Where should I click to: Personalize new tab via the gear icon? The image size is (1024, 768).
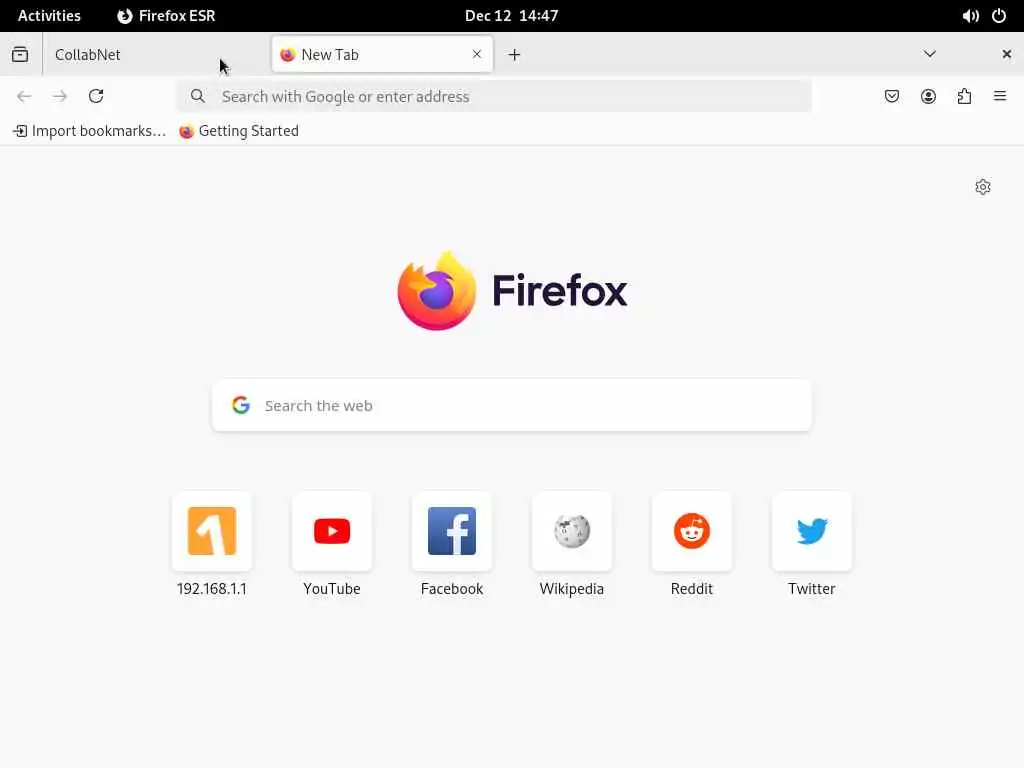tap(983, 187)
